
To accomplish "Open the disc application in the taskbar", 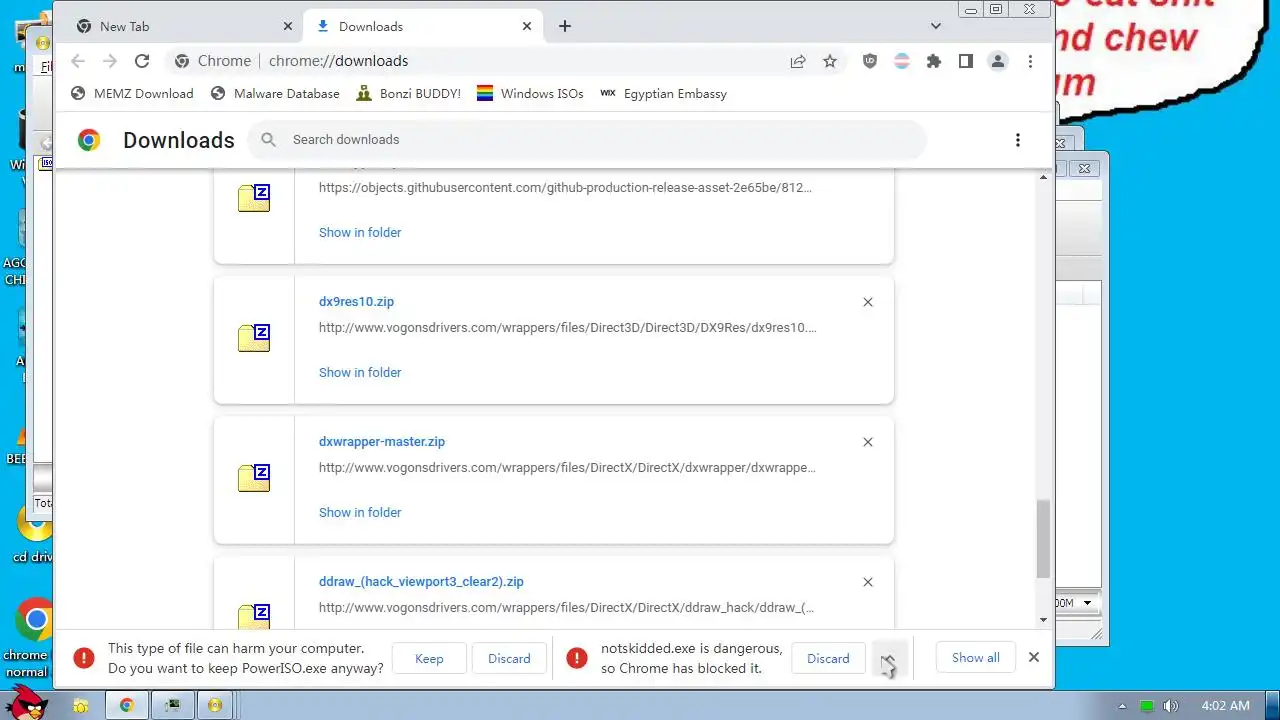I will (215, 705).
